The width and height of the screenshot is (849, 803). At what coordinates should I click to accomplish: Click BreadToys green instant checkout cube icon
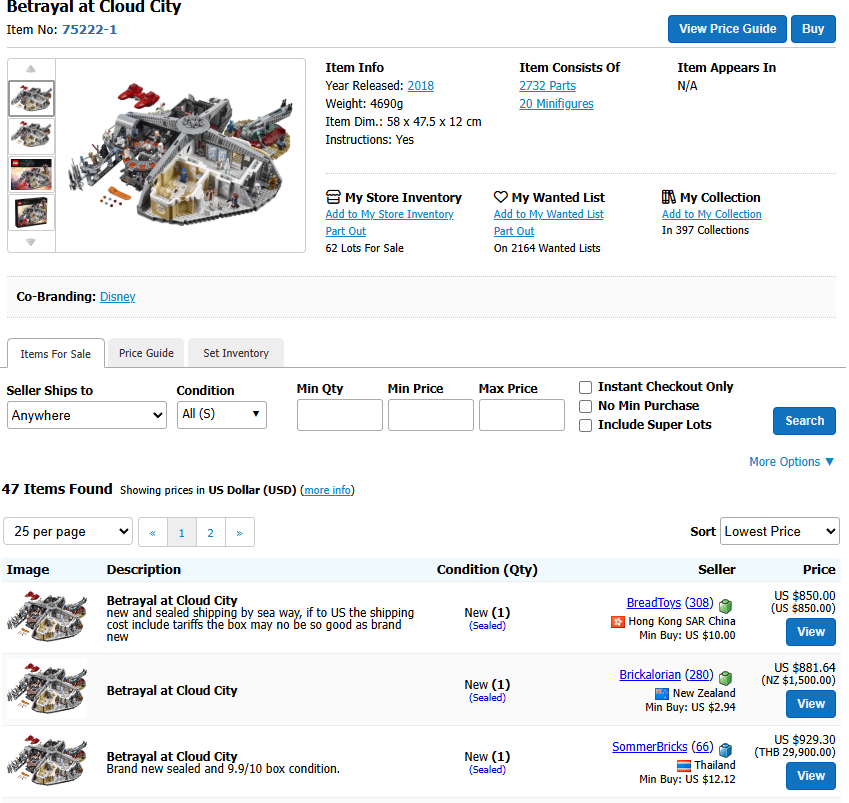pyautogui.click(x=726, y=605)
